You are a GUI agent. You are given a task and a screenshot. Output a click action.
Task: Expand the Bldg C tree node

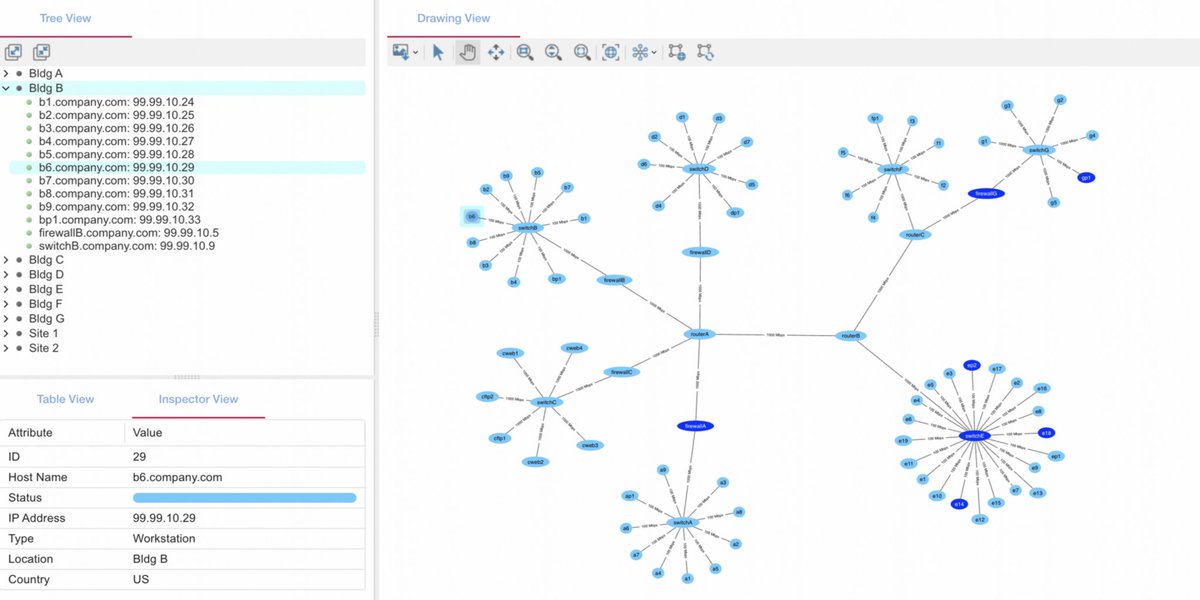6,260
